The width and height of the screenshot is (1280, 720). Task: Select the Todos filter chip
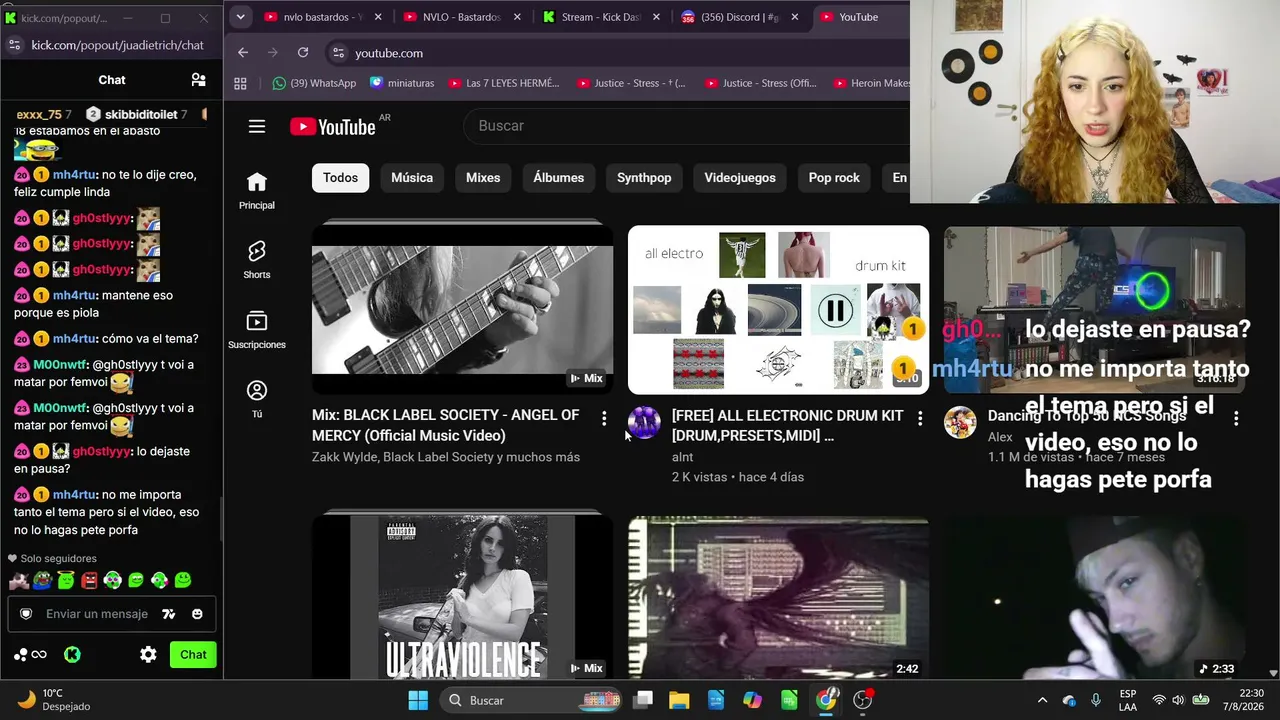click(x=340, y=178)
